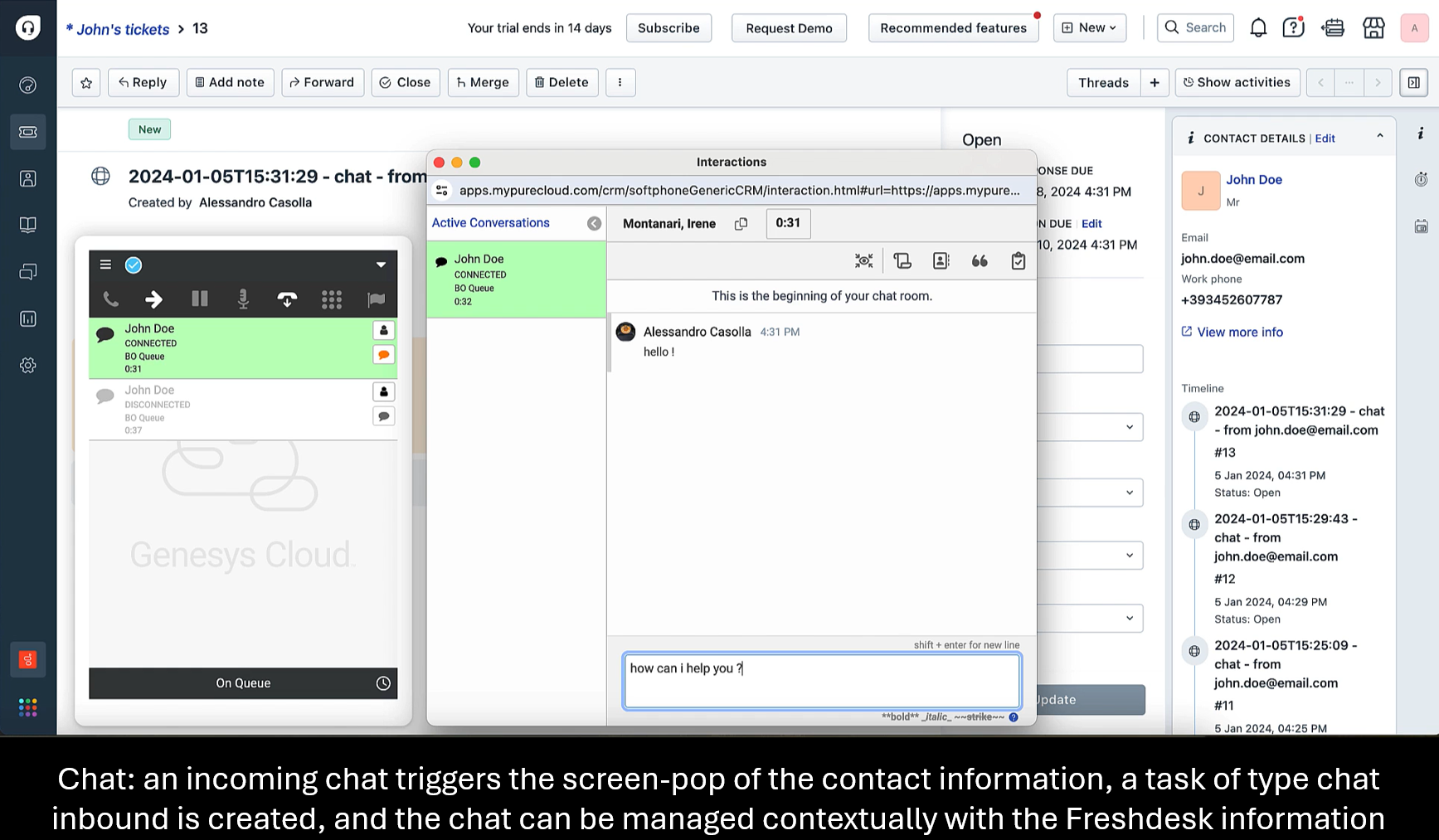Open the softphone hamburger menu
Image resolution: width=1439 pixels, height=840 pixels.
(x=105, y=265)
